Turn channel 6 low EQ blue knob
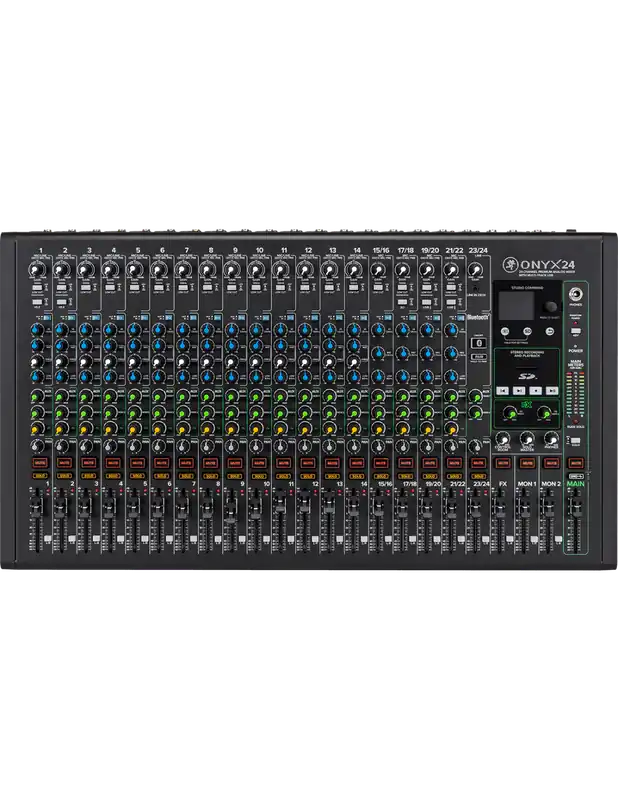The image size is (618, 800). 158,377
